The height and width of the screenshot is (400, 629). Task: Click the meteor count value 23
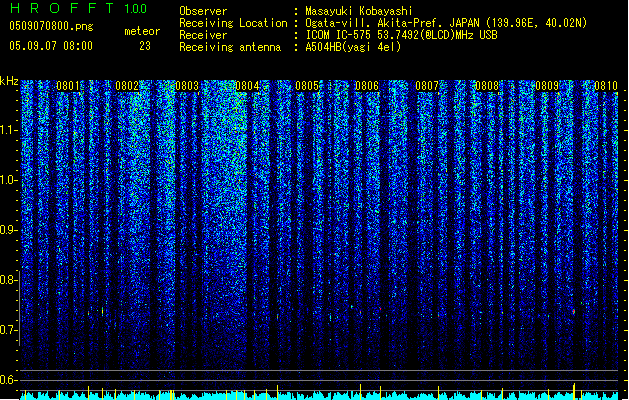(145, 46)
